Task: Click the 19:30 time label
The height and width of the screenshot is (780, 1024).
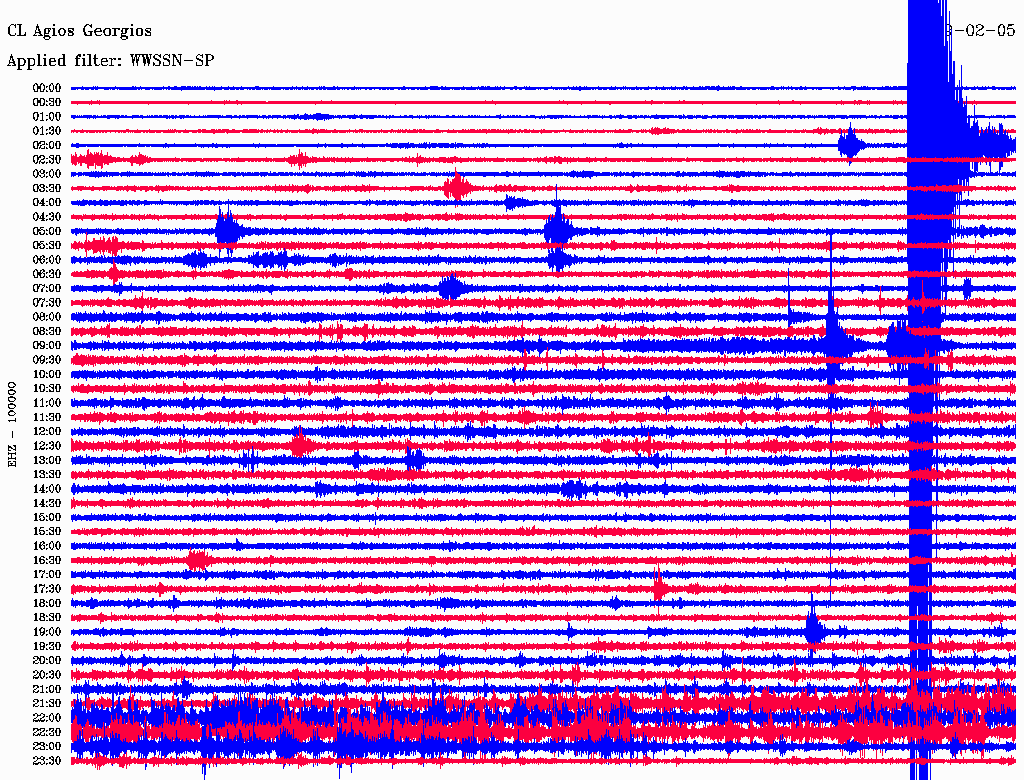Action: click(x=47, y=646)
